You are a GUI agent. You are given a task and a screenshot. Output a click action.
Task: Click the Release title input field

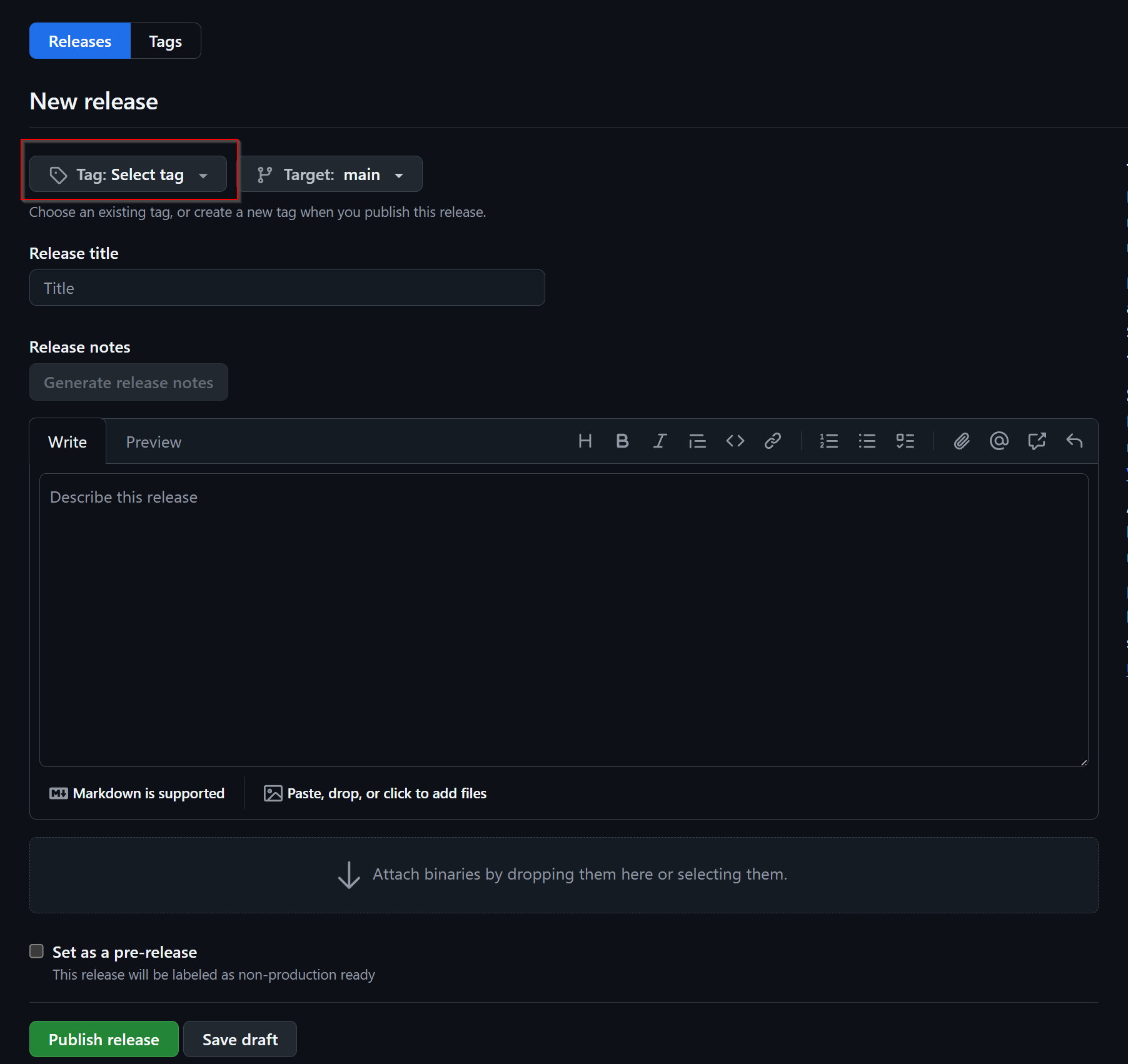click(x=287, y=288)
